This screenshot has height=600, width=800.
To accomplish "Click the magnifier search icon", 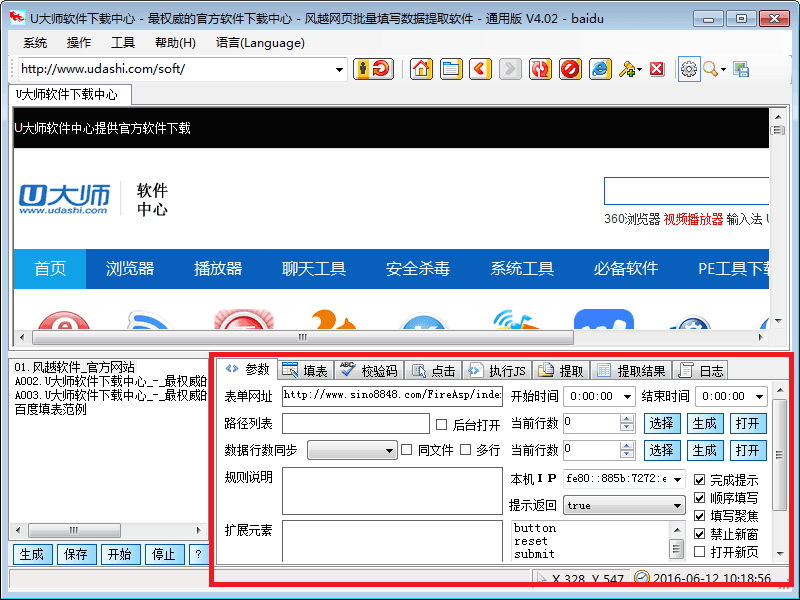I will pyautogui.click(x=711, y=69).
